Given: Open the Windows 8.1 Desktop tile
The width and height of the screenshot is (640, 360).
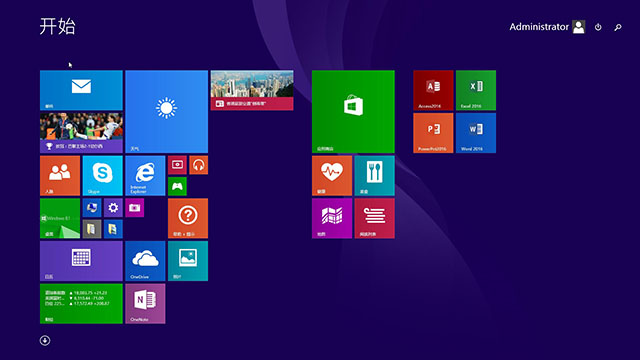Looking at the screenshot, I should (x=60, y=218).
